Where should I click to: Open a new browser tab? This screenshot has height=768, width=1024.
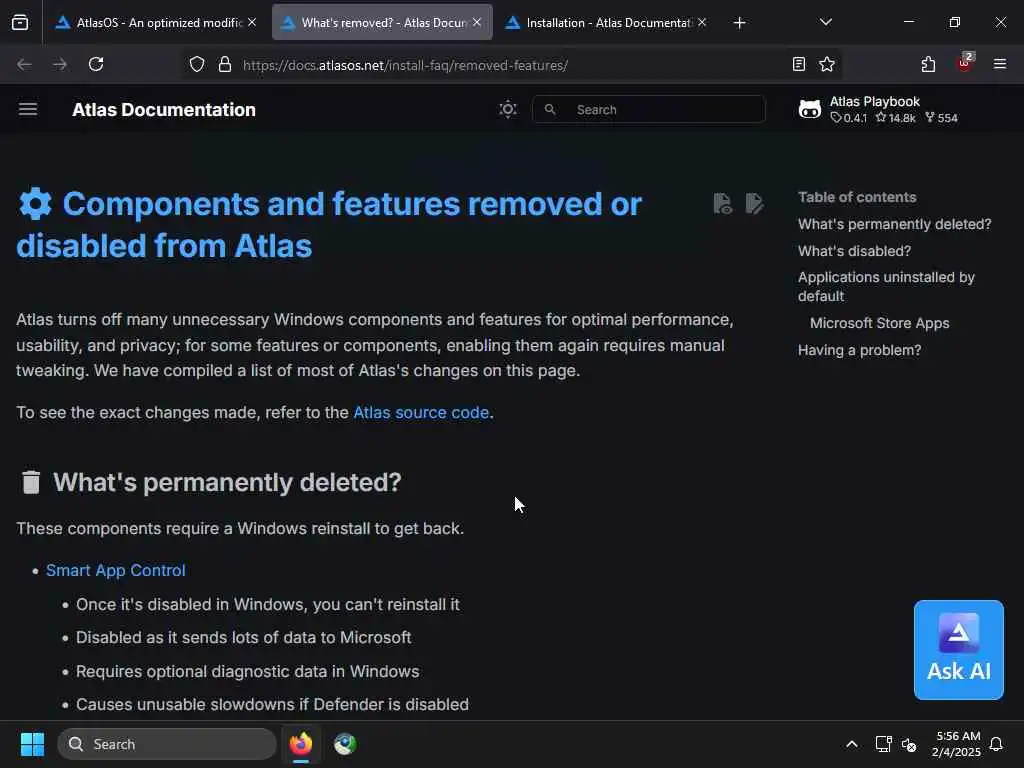click(739, 23)
